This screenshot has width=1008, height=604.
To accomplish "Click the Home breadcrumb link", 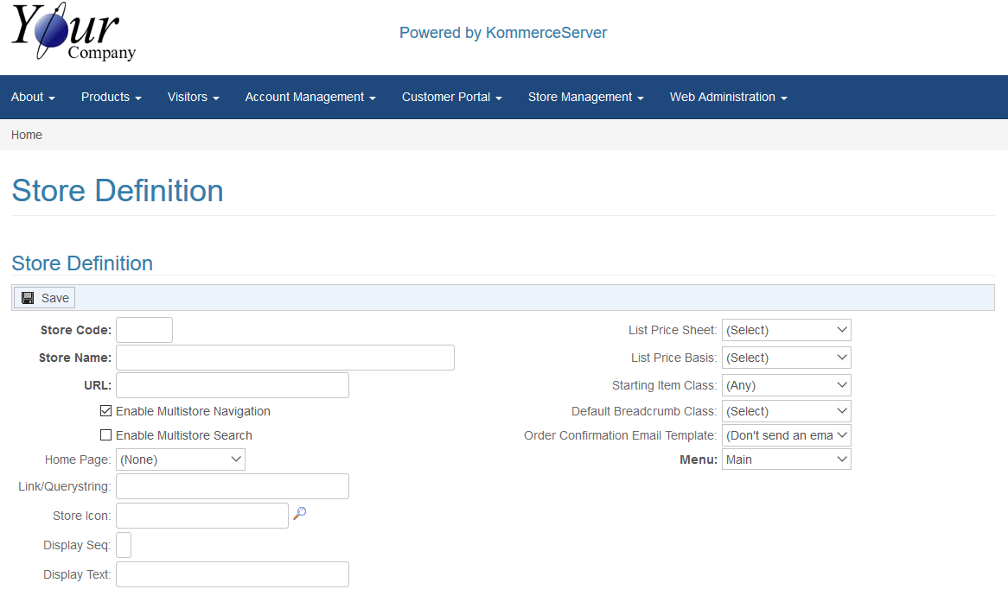I will [x=27, y=135].
